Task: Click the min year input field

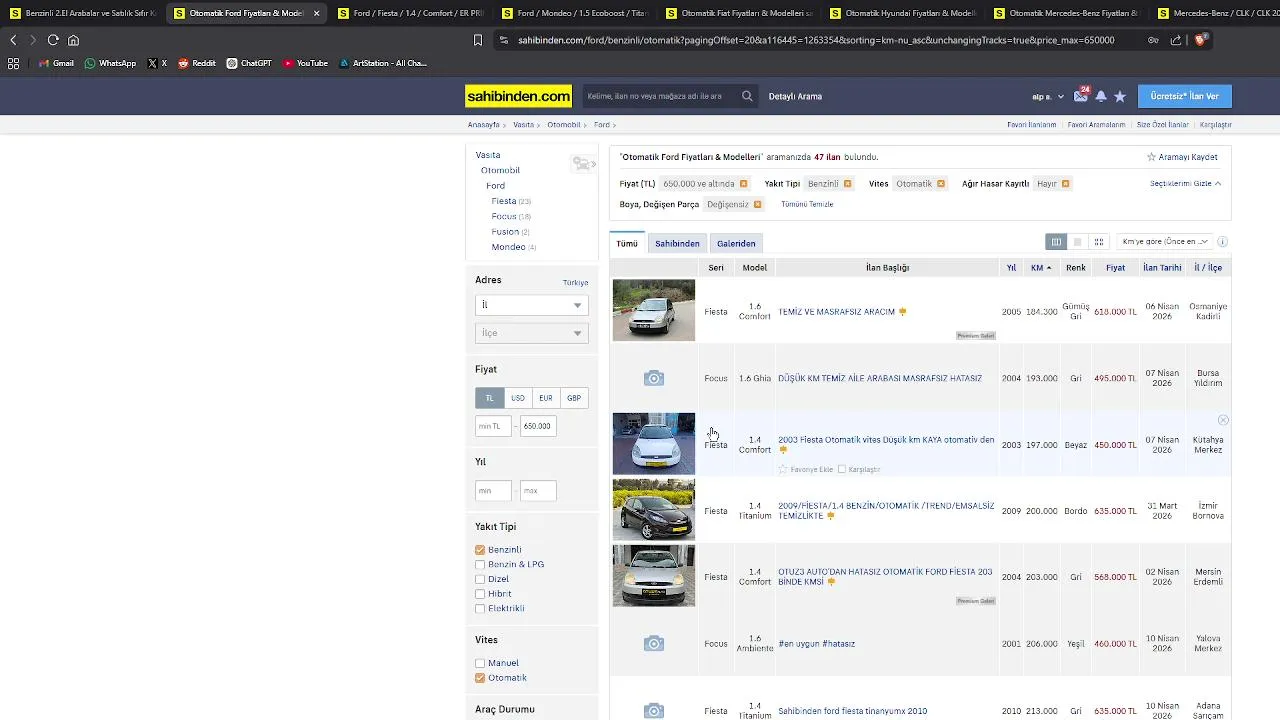Action: point(493,490)
